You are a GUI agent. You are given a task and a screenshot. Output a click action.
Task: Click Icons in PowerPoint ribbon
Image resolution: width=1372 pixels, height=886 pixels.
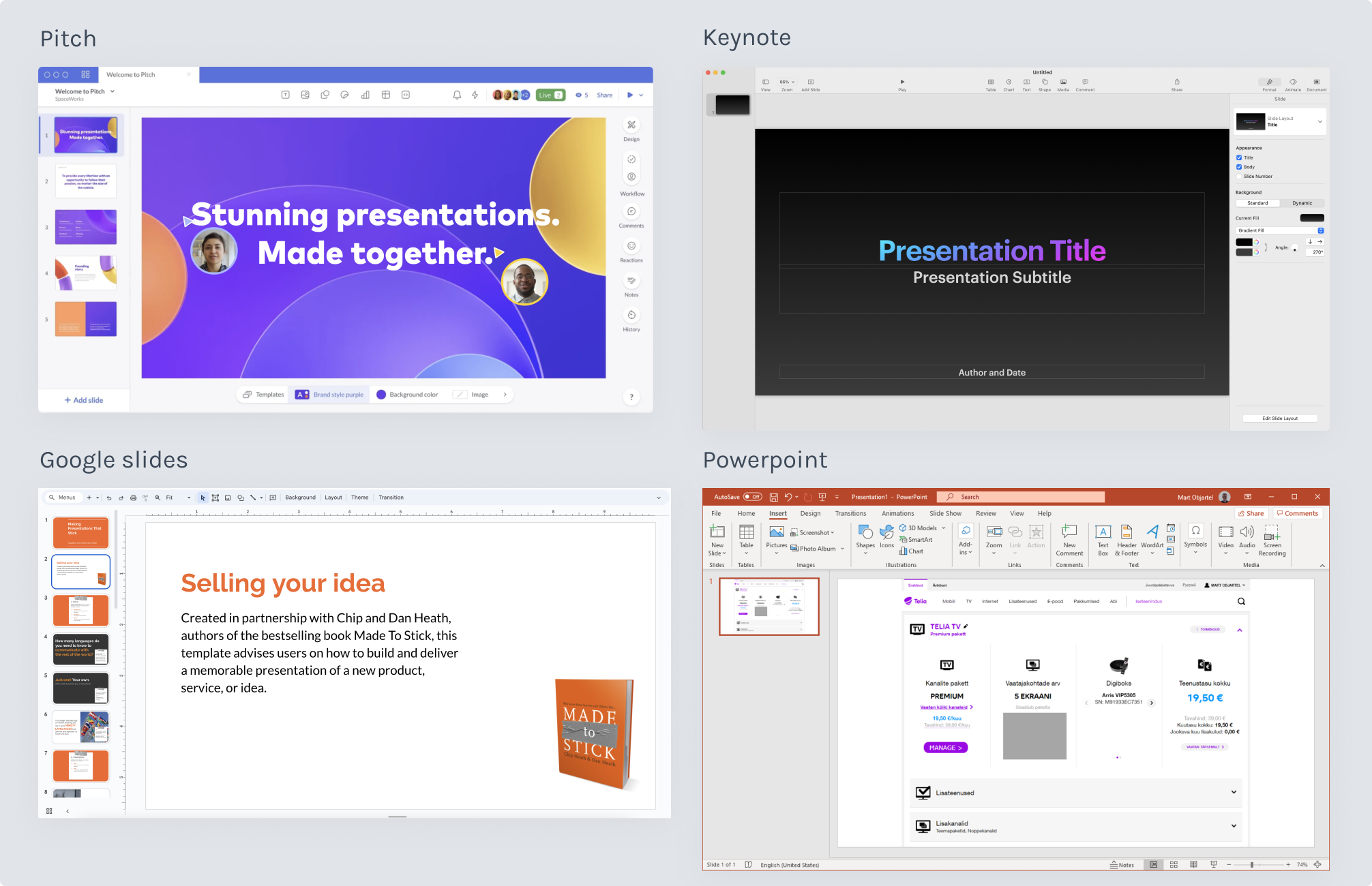click(886, 537)
